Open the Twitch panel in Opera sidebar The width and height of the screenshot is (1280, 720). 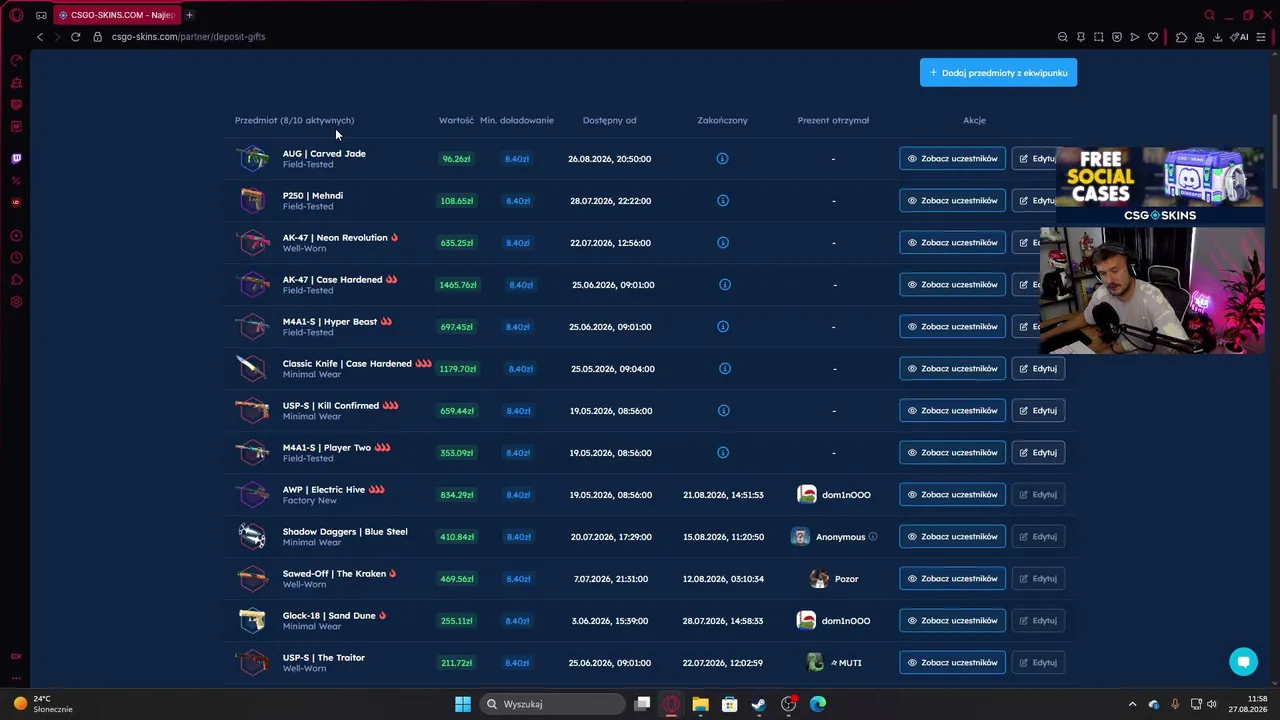[x=16, y=158]
